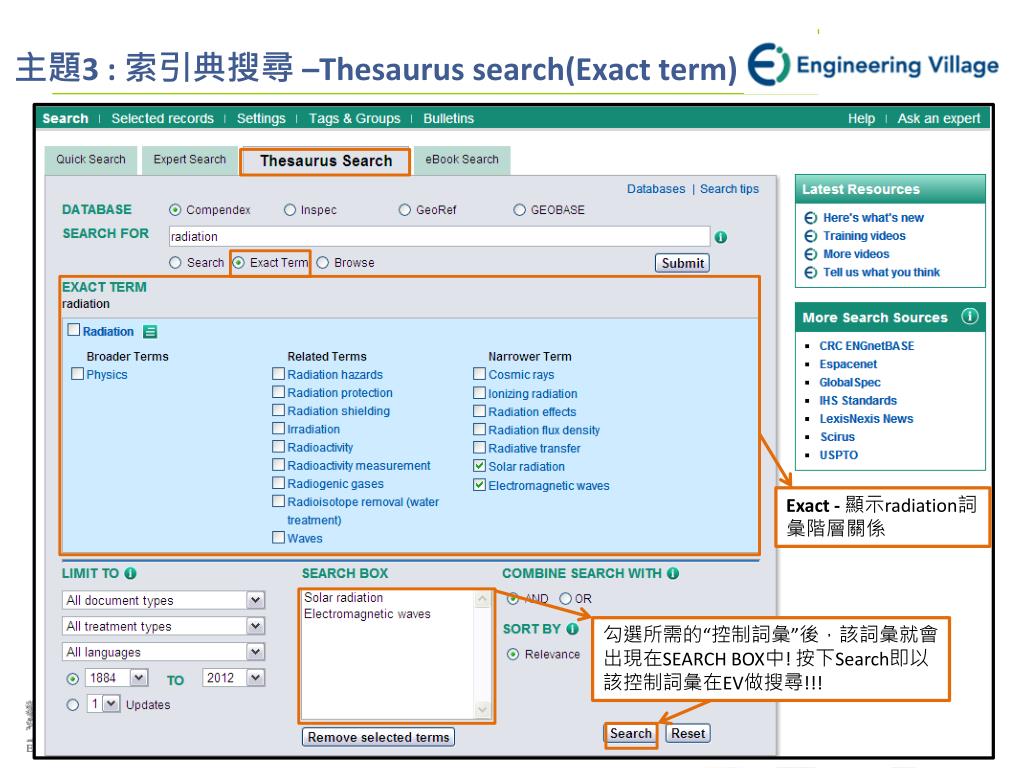This screenshot has height=768, width=1024.
Task: Switch to the Expert Search tab
Action: tap(189, 159)
